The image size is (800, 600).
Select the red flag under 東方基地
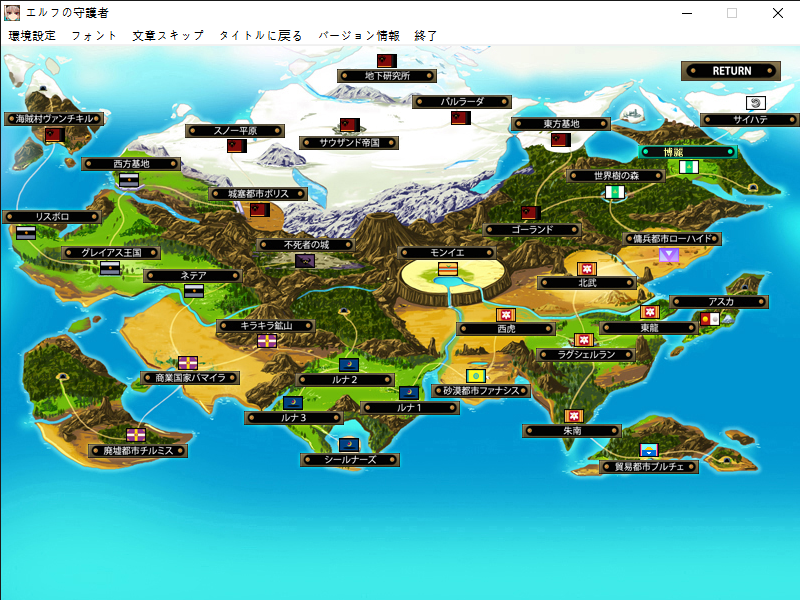coord(560,140)
